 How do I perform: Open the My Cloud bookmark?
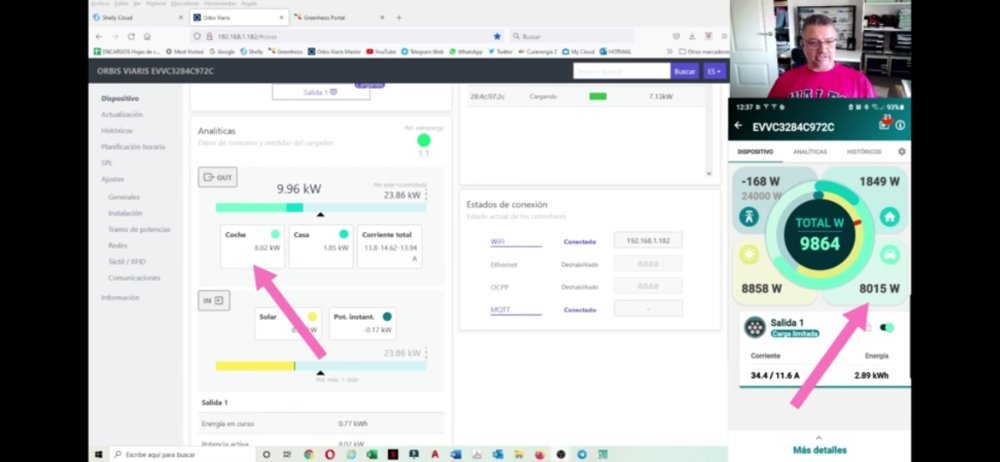point(578,52)
